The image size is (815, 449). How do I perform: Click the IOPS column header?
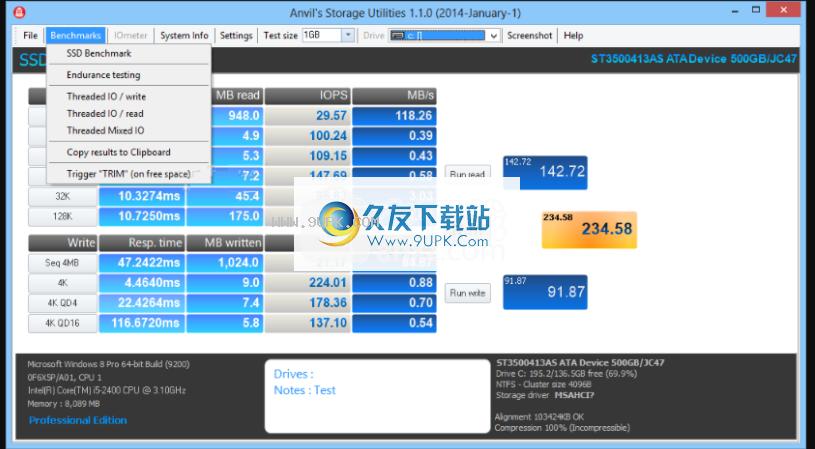(308, 96)
